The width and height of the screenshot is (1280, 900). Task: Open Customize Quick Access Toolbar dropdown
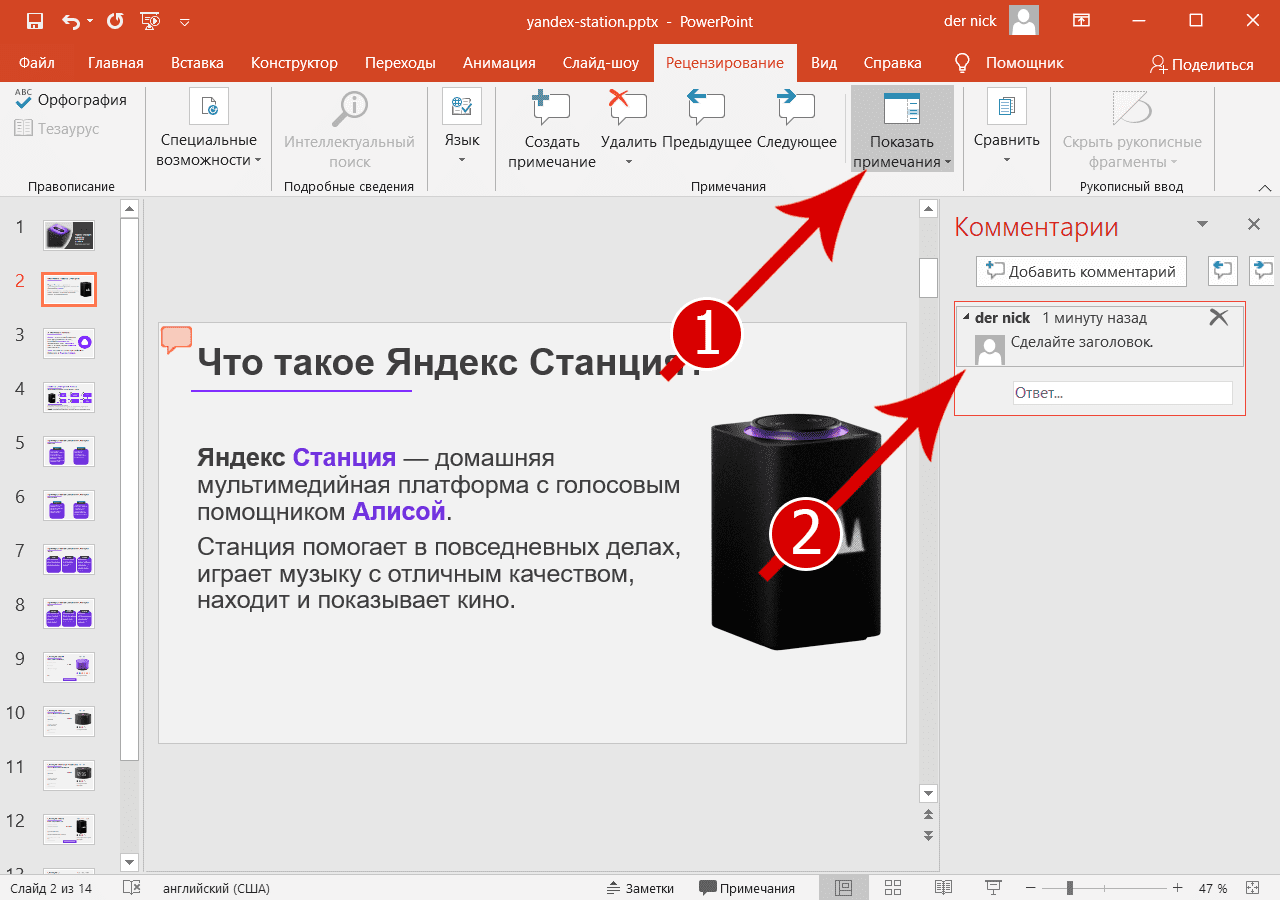click(x=184, y=21)
